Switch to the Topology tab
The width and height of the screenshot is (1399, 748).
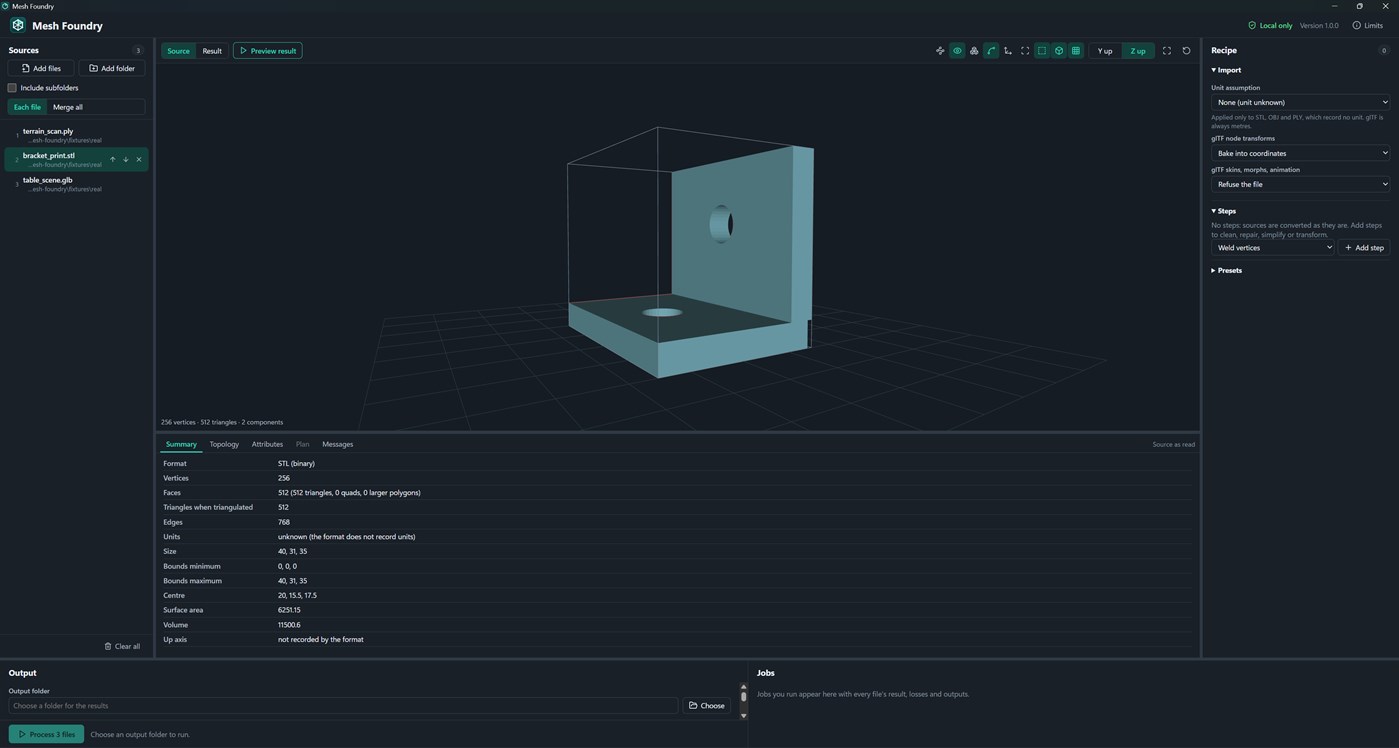pyautogui.click(x=224, y=444)
